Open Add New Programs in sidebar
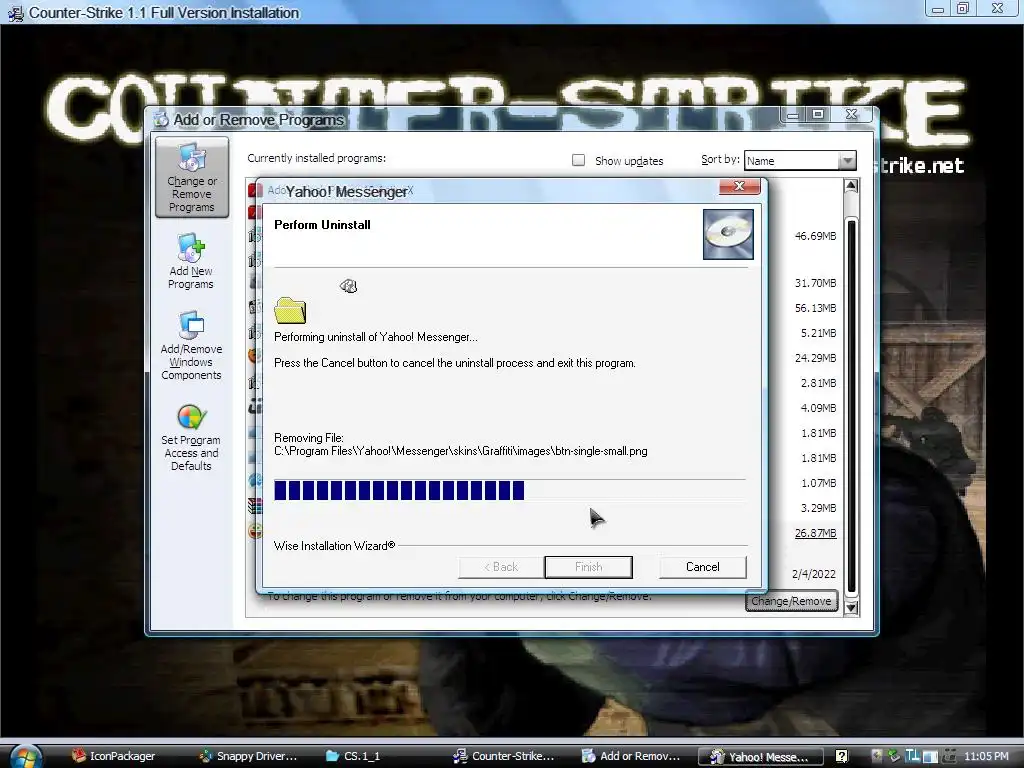This screenshot has height=768, width=1024. (191, 261)
